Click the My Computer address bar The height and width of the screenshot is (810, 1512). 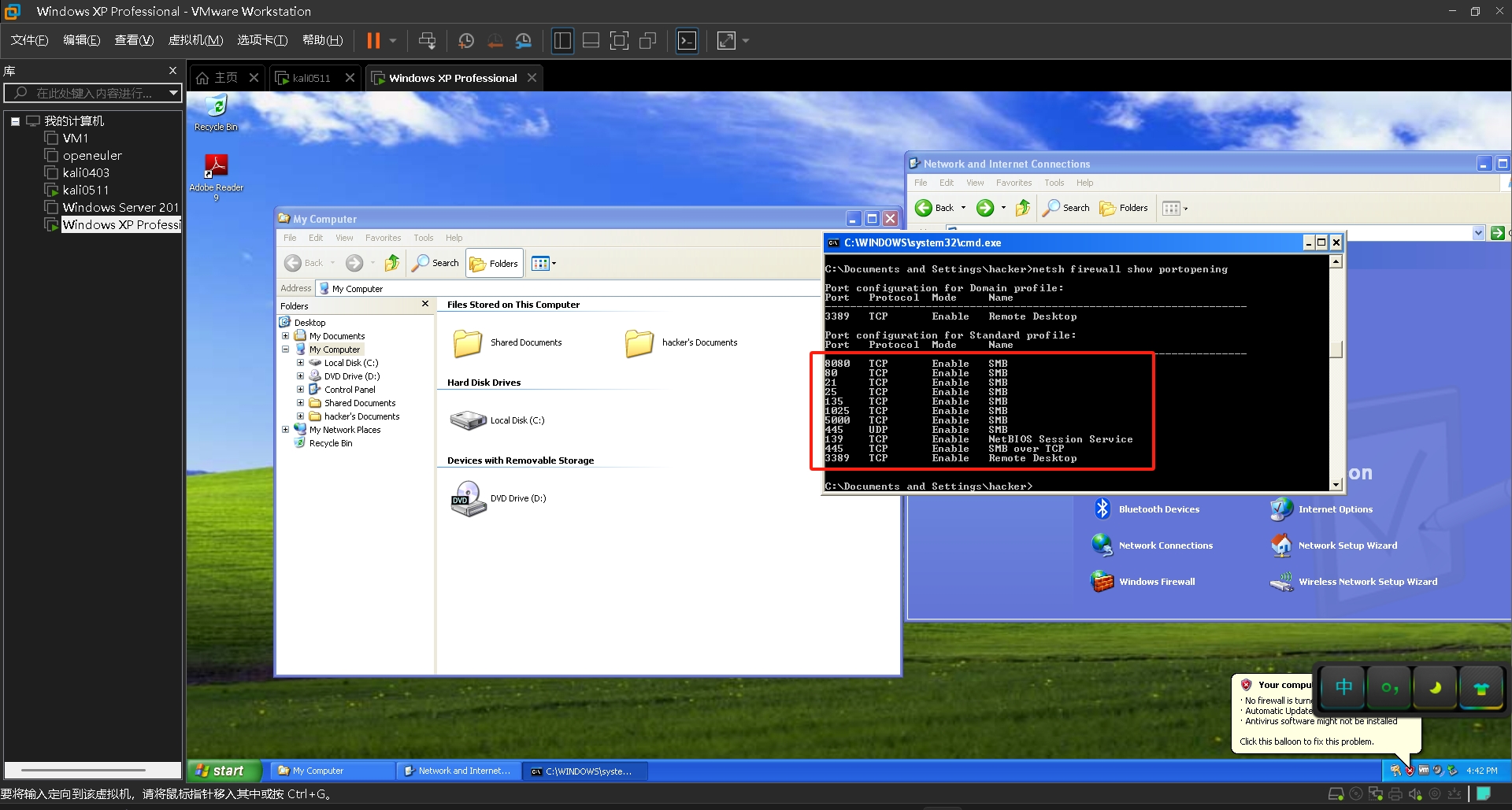click(x=569, y=289)
